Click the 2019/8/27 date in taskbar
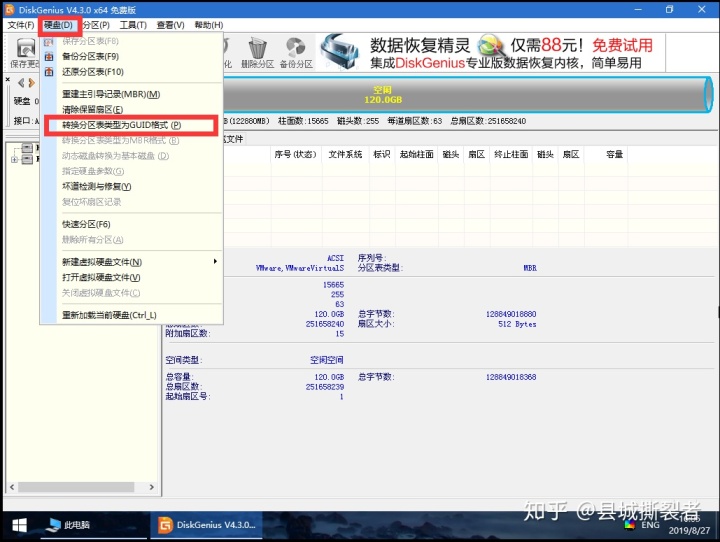Viewport: 720px width, 542px height. click(x=689, y=531)
